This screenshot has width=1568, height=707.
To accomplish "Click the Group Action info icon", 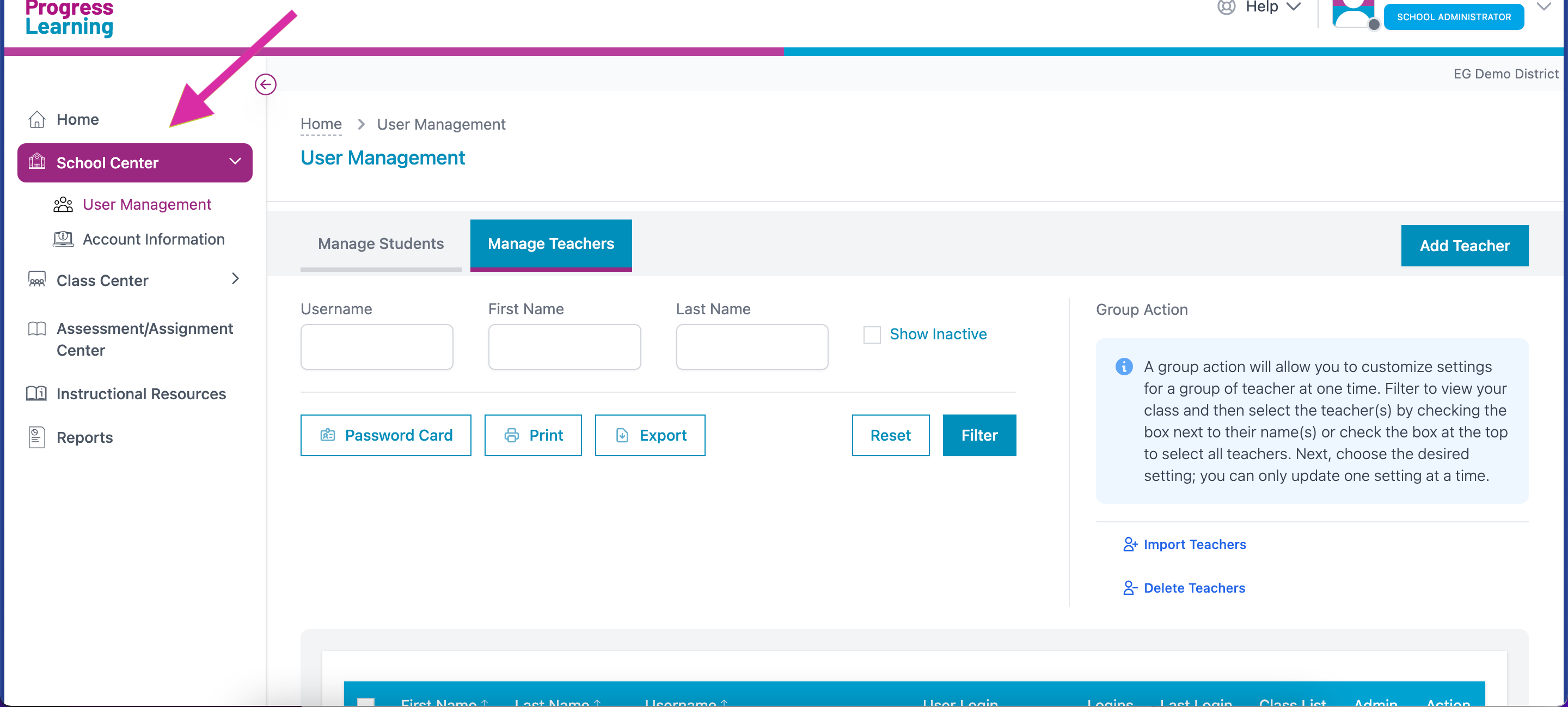I will 1124,367.
